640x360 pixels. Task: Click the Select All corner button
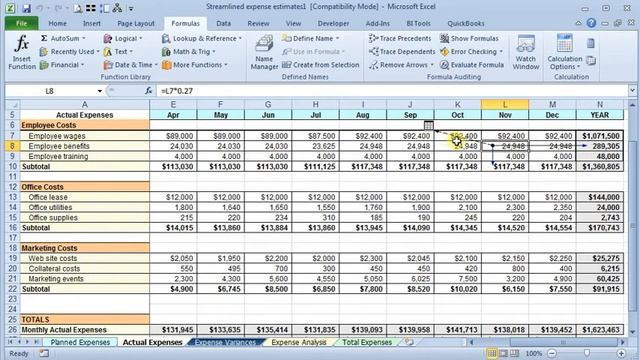click(12, 104)
